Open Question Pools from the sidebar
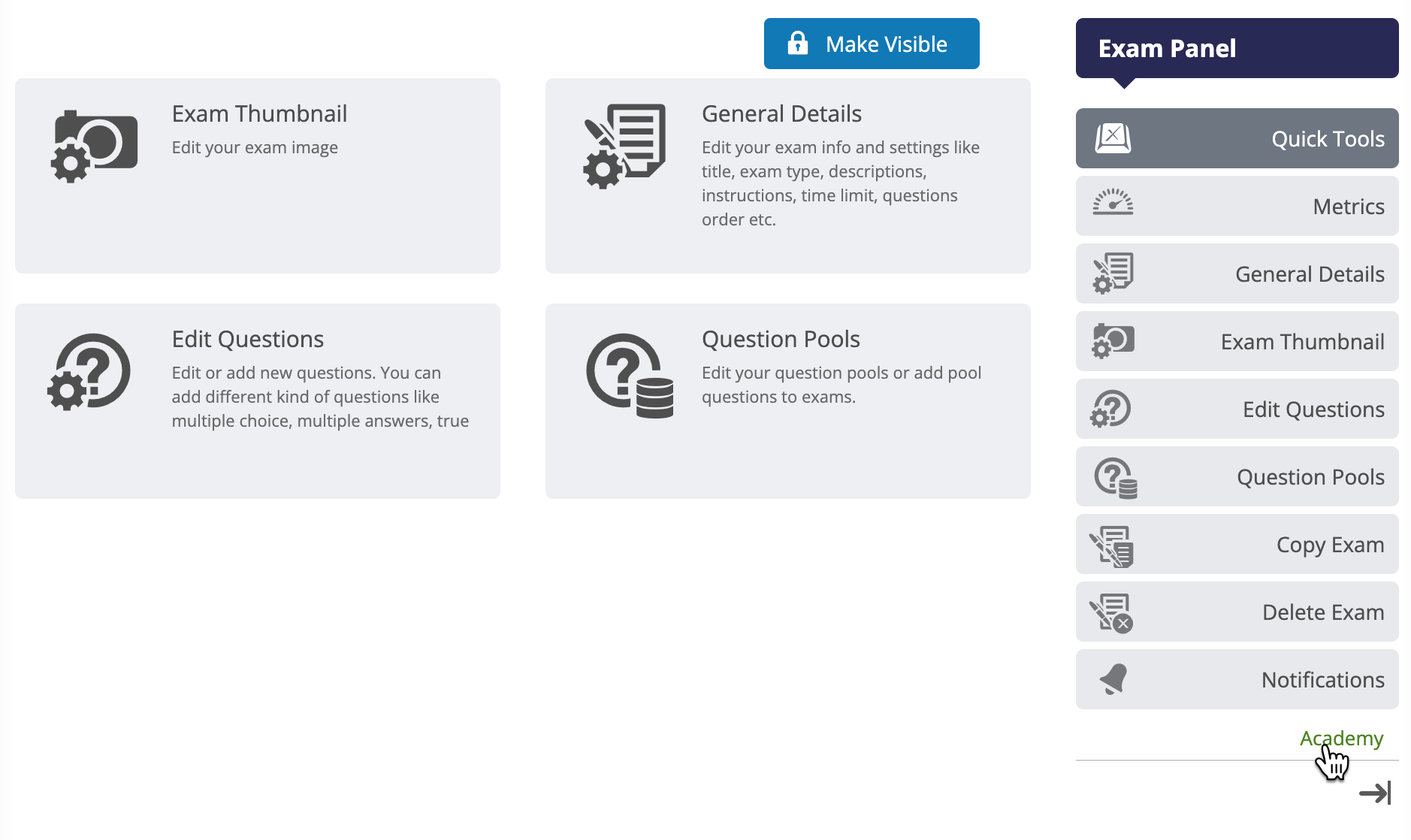This screenshot has width=1411, height=840. pos(1237,476)
